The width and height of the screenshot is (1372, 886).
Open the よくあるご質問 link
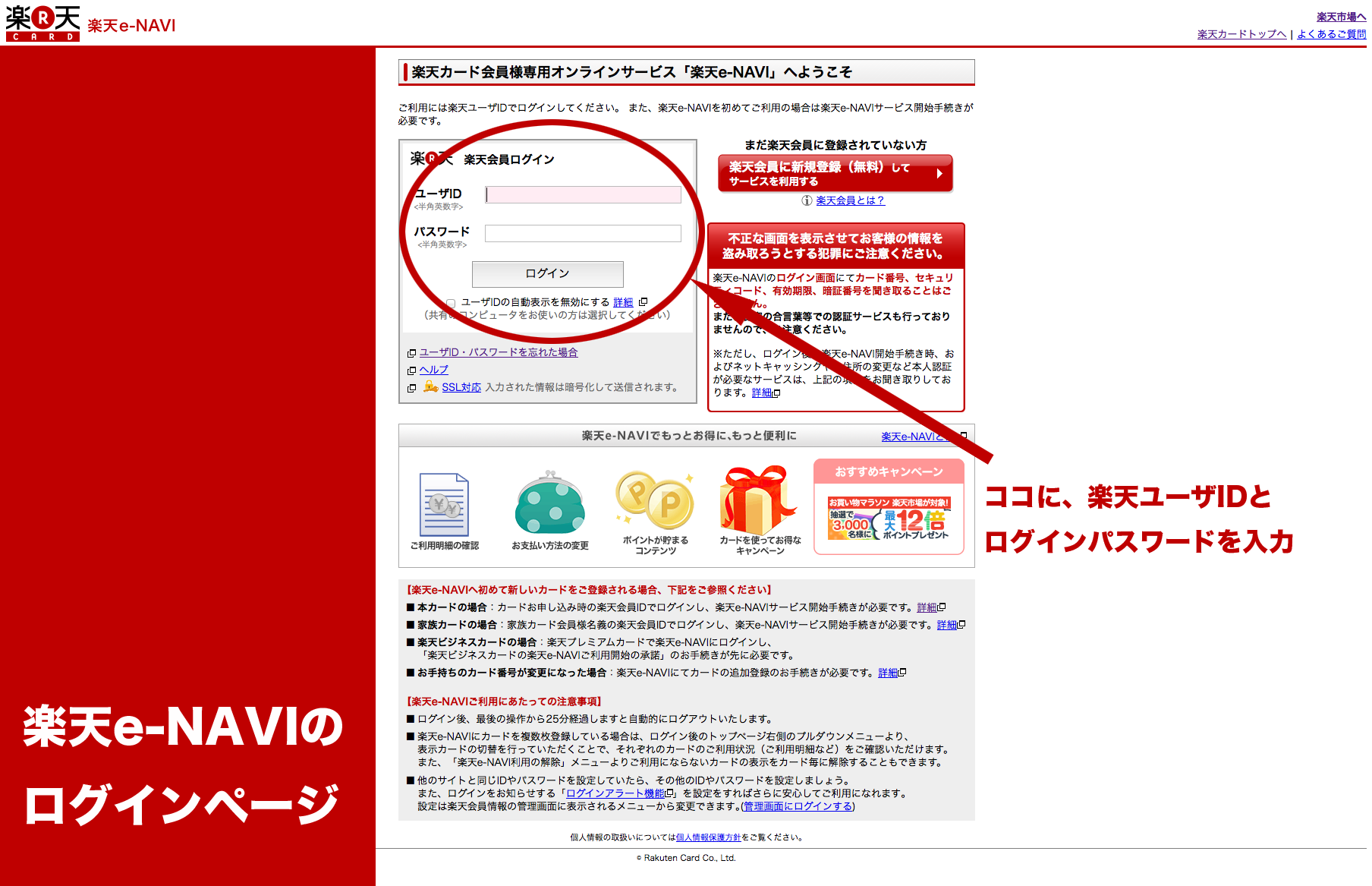coord(1331,34)
